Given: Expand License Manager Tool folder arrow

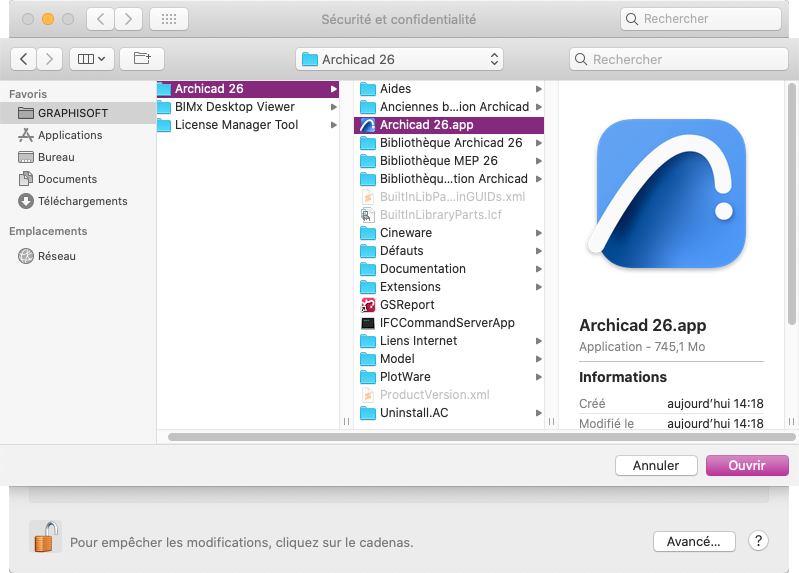Looking at the screenshot, I should tap(334, 125).
